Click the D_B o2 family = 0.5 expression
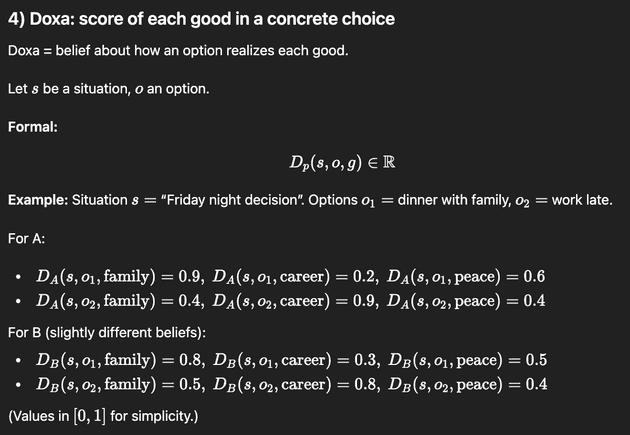Screen dimensions: 630x435 click(x=121, y=384)
